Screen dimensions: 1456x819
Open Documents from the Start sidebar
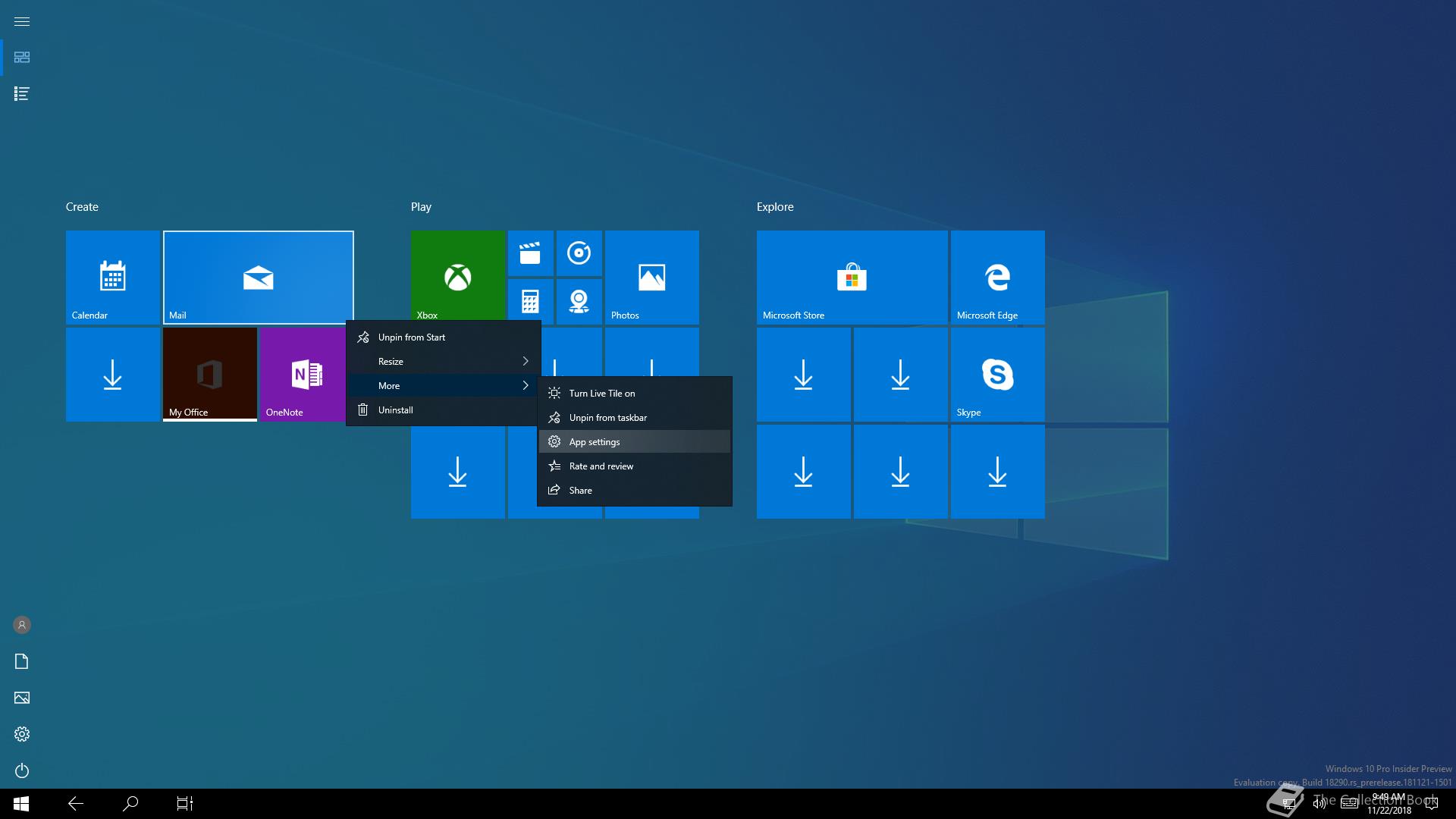pyautogui.click(x=22, y=661)
